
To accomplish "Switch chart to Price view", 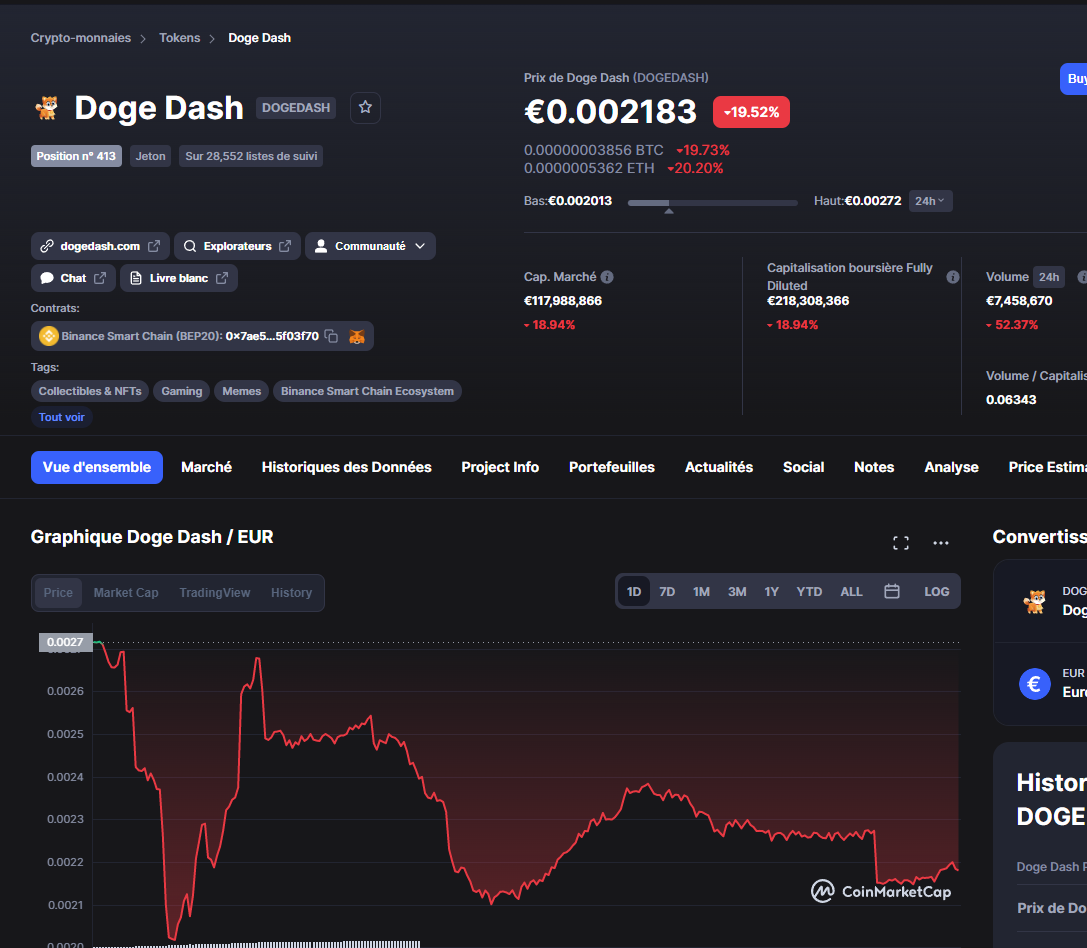I will point(58,593).
